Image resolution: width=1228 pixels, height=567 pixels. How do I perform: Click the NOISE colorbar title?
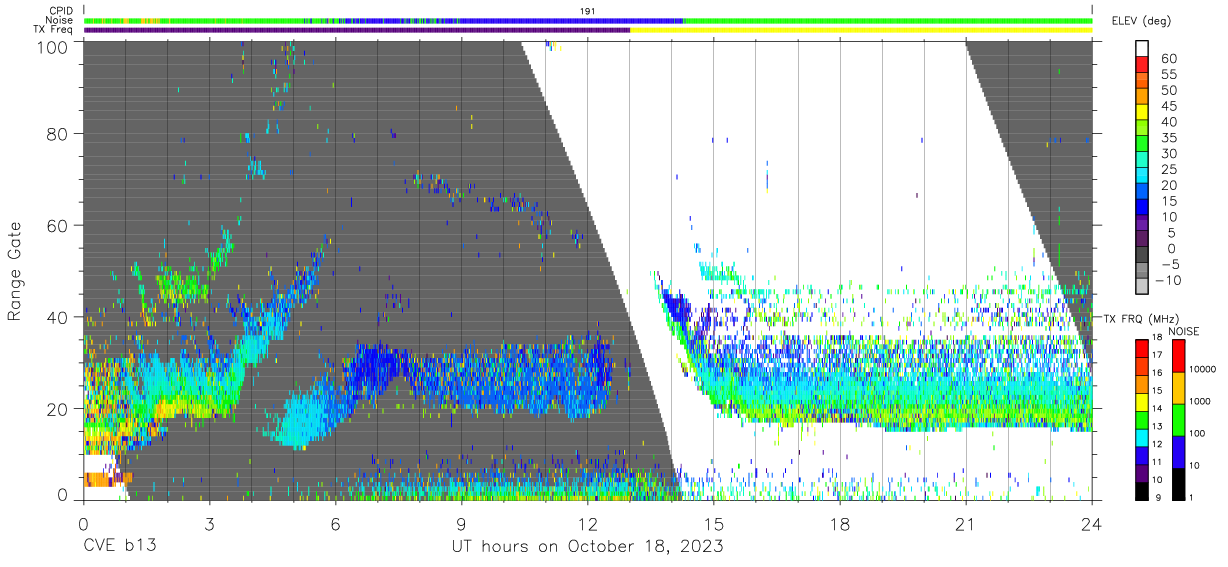pyautogui.click(x=1186, y=331)
